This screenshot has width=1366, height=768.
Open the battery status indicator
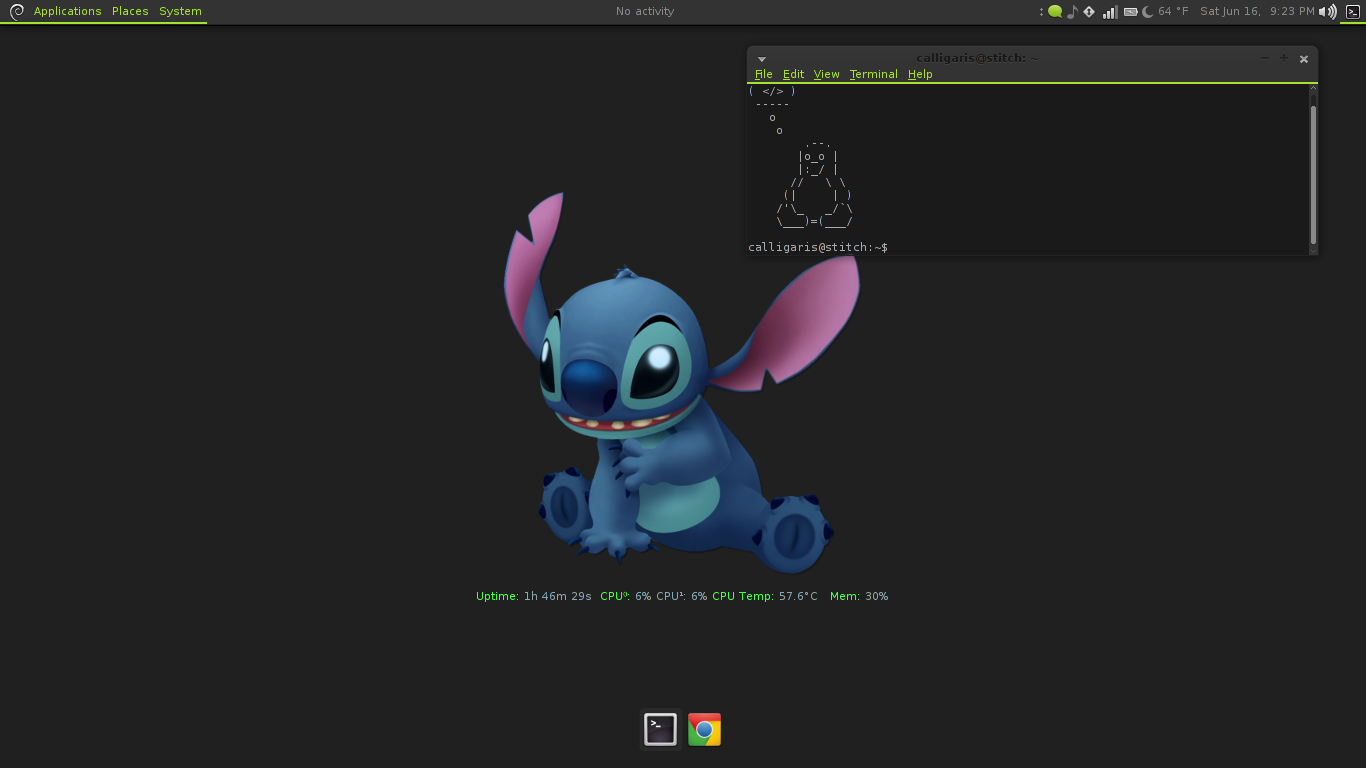click(x=1130, y=12)
